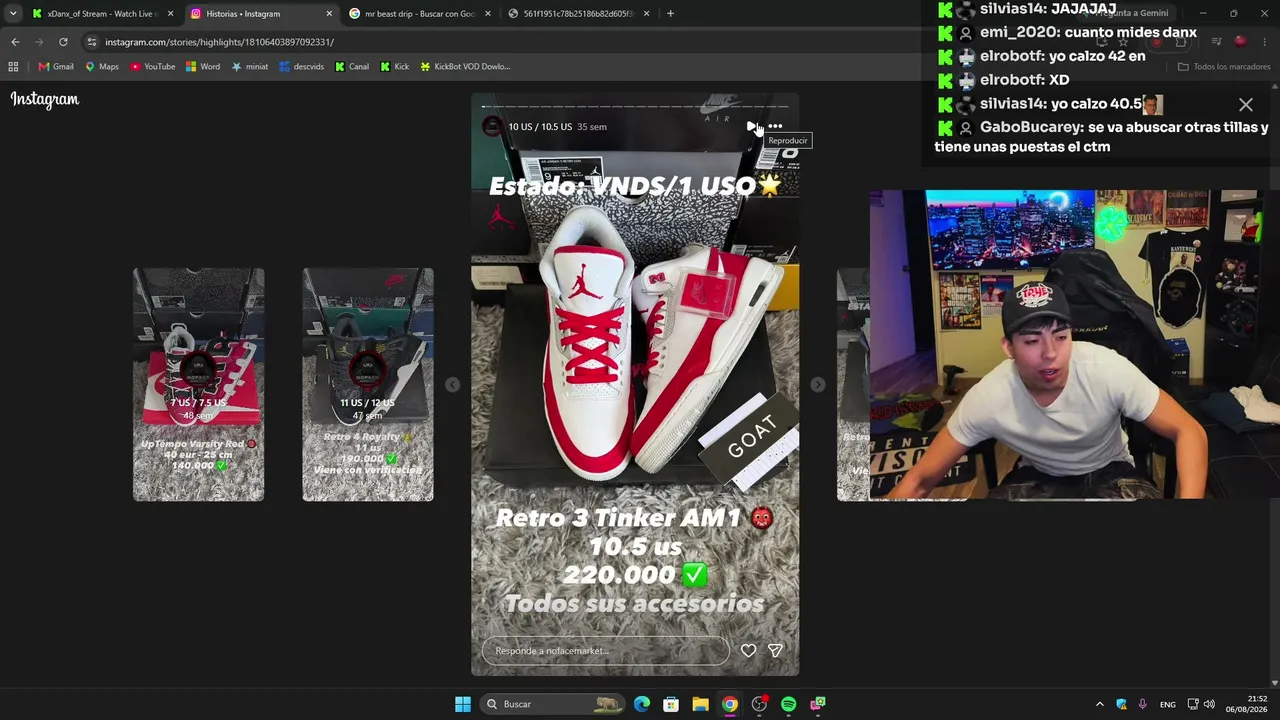
Task: Open the Todos los marcadores folder
Action: point(1224,67)
